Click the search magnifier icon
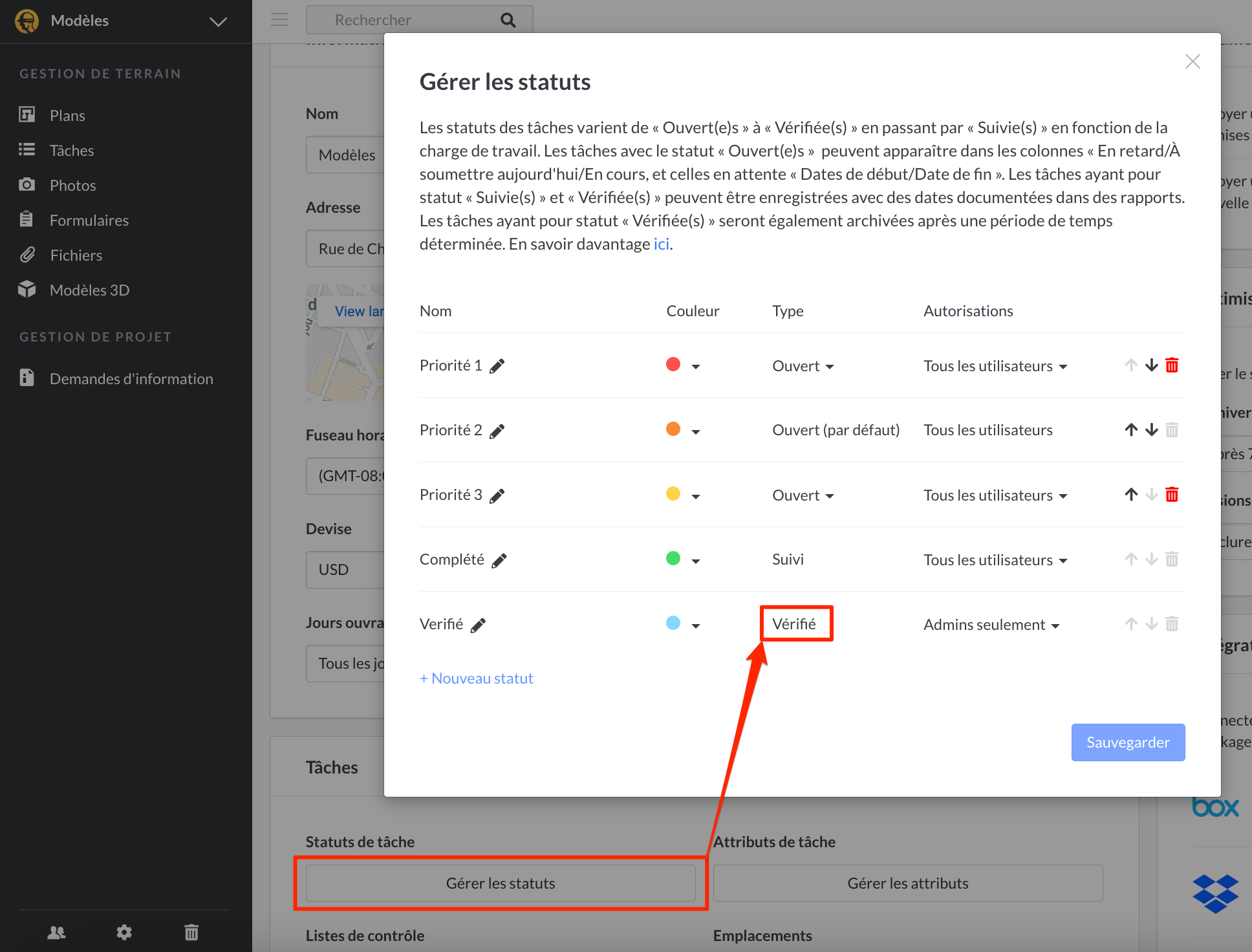This screenshot has height=952, width=1252. [508, 20]
